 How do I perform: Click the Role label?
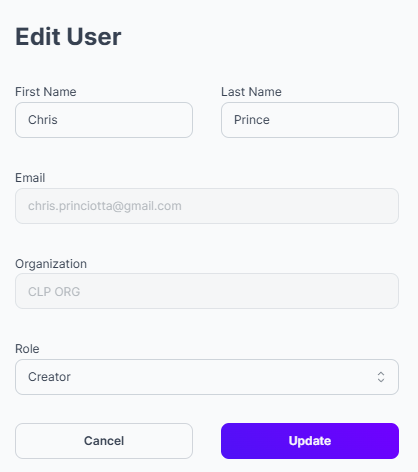click(x=27, y=349)
